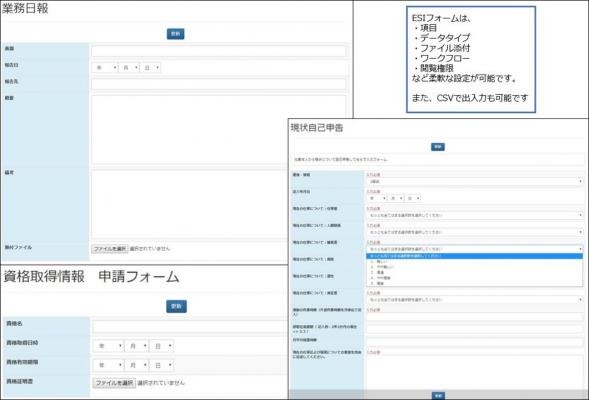Open the day dropdown for 資格取得日時

162,346
